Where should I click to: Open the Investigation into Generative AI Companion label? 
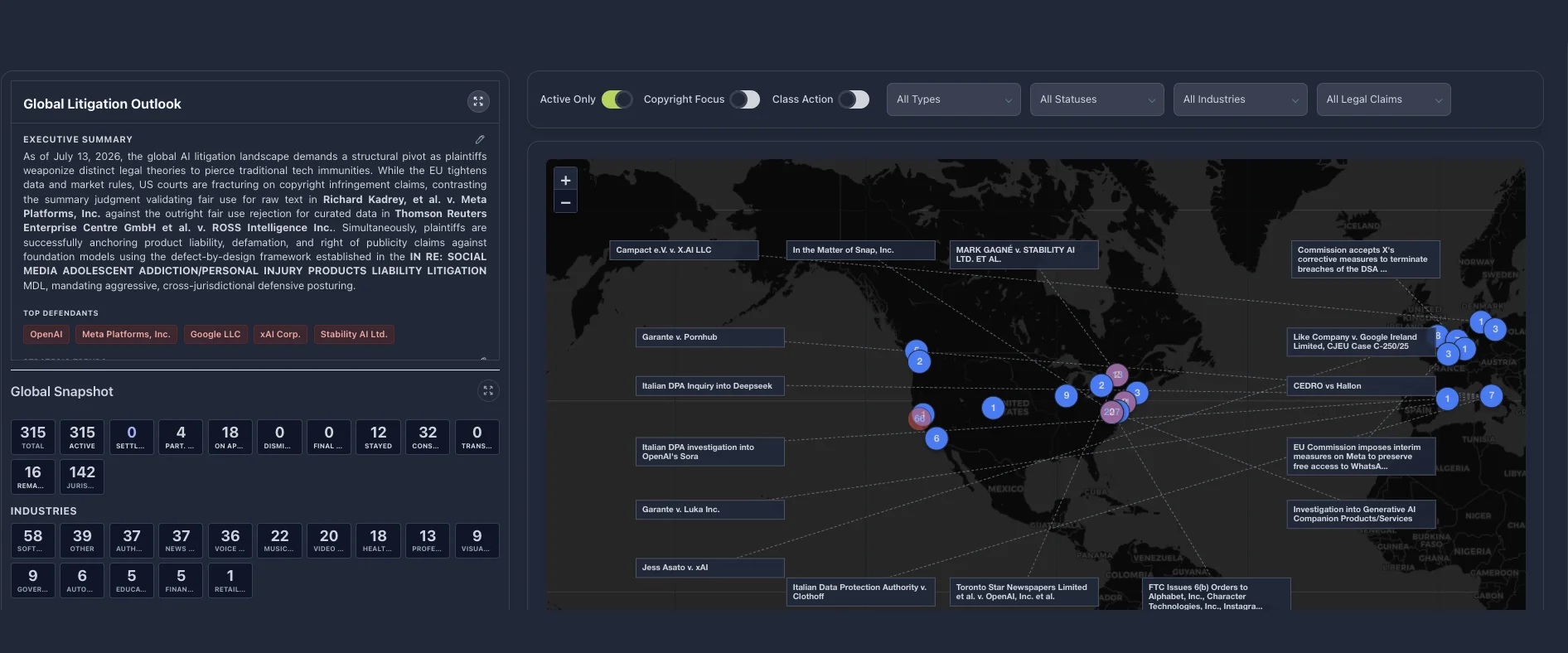pos(1361,515)
